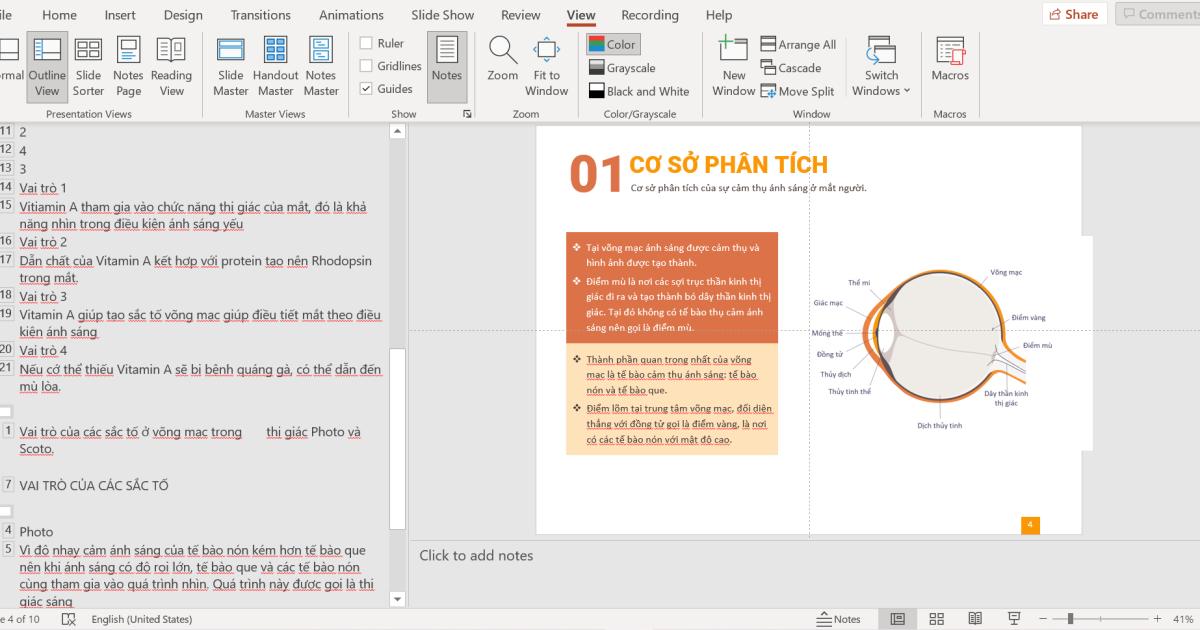Enable the Gridlines checkbox

pyautogui.click(x=366, y=66)
